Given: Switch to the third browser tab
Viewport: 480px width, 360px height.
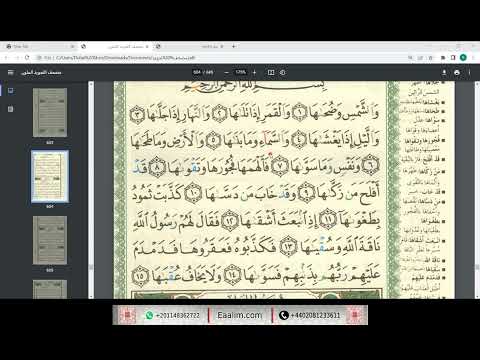Looking at the screenshot, I should pos(190,46).
